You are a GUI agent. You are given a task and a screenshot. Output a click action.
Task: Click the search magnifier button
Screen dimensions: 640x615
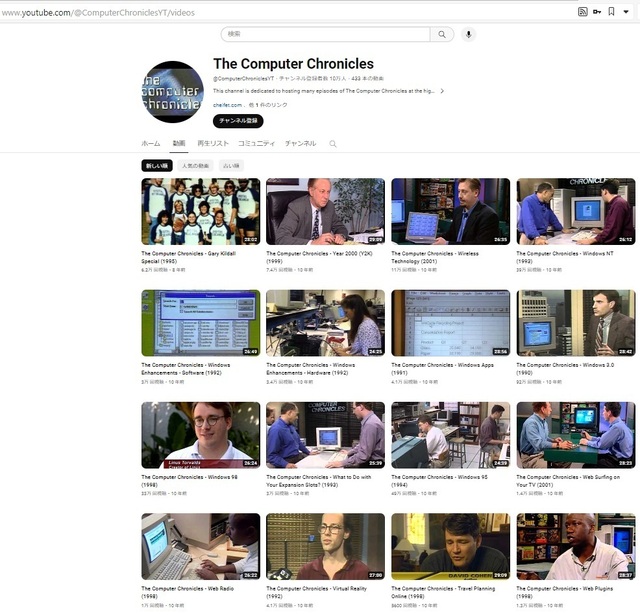click(x=442, y=34)
